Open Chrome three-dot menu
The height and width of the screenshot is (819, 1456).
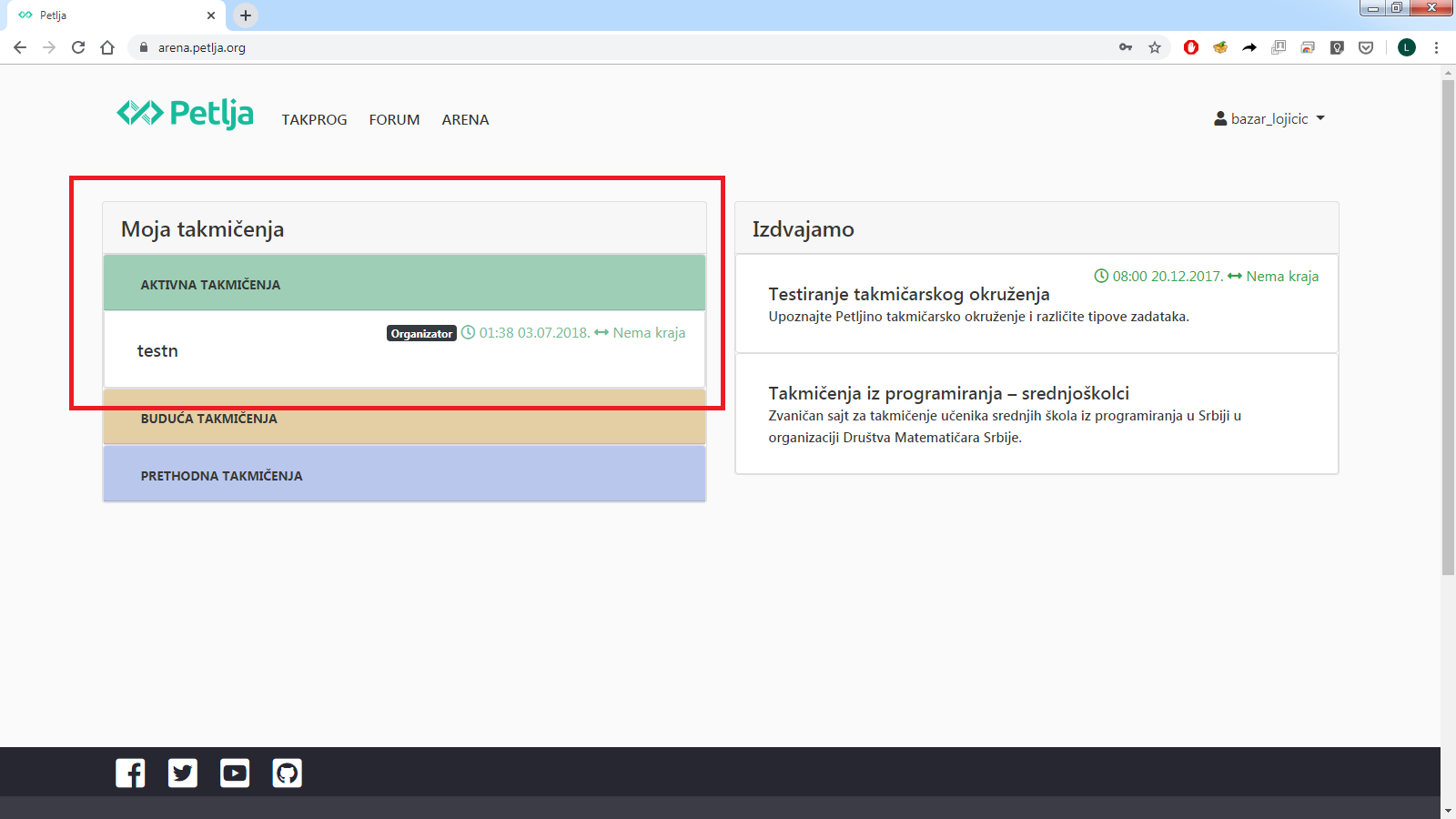tap(1436, 47)
